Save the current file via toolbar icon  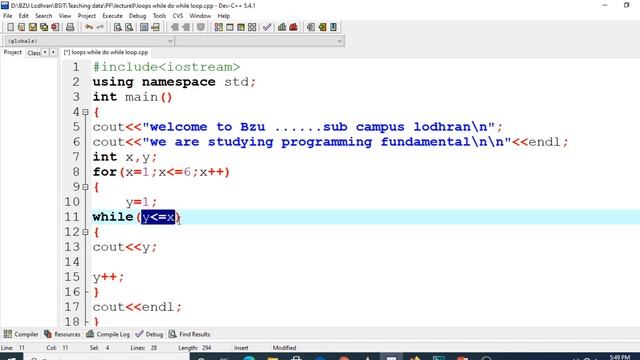[x=33, y=27]
